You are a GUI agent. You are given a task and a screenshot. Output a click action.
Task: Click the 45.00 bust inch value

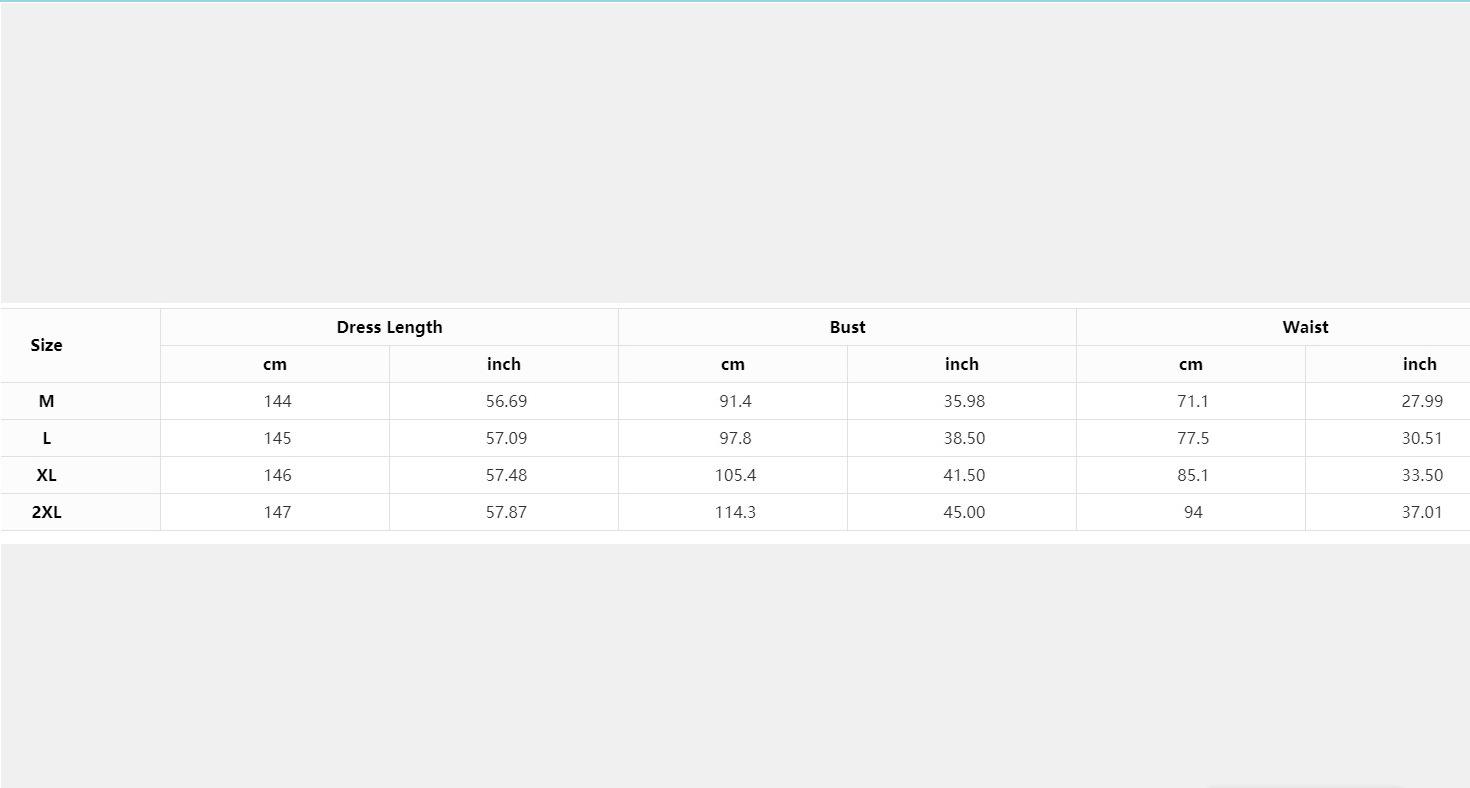pyautogui.click(x=964, y=512)
